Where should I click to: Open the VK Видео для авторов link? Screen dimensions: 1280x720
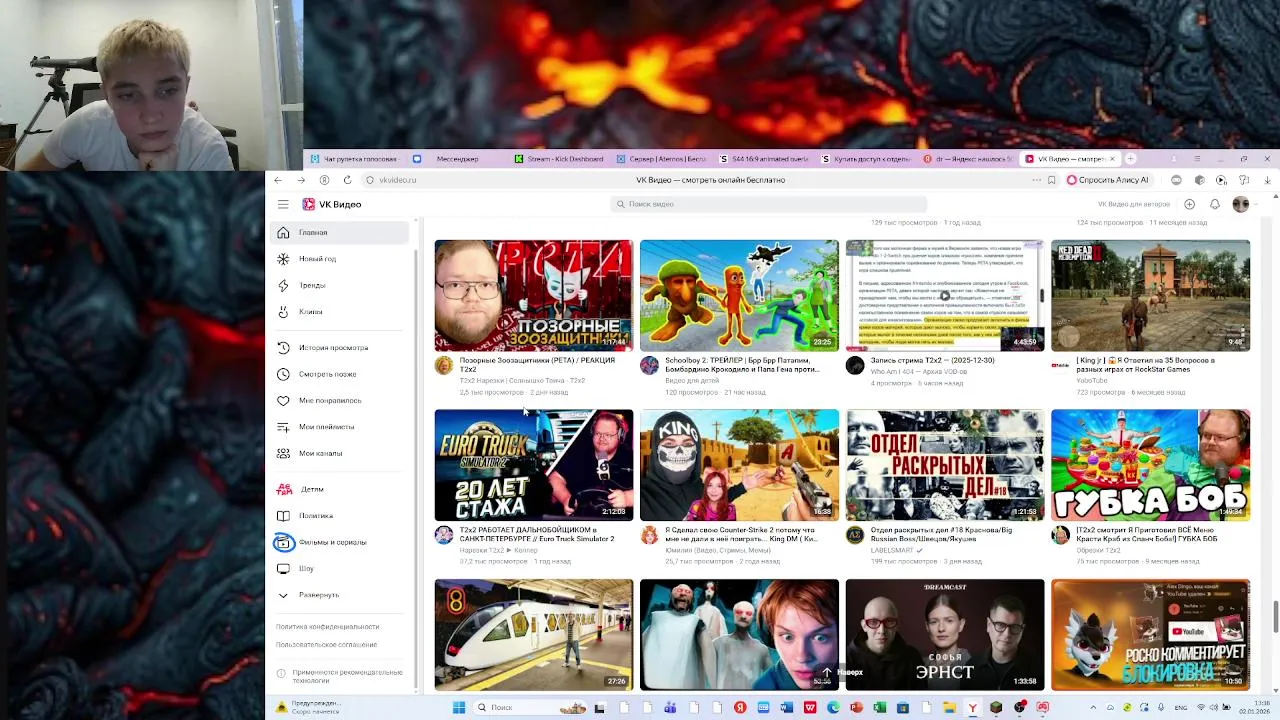point(1134,204)
